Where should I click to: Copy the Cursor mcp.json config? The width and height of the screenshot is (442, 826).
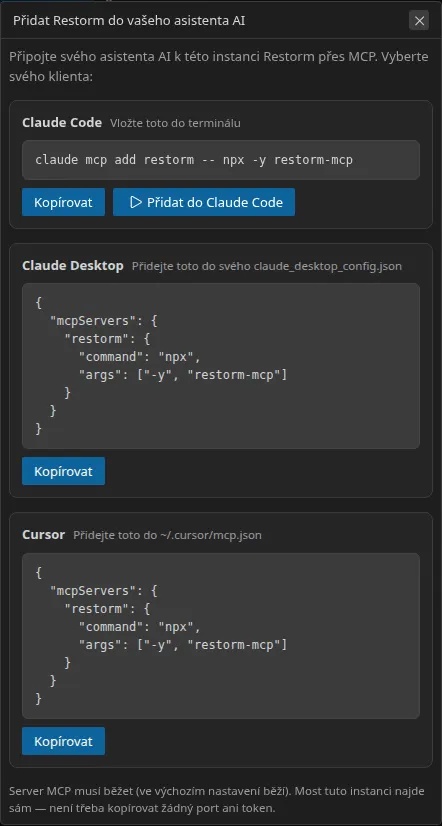[x=63, y=741]
